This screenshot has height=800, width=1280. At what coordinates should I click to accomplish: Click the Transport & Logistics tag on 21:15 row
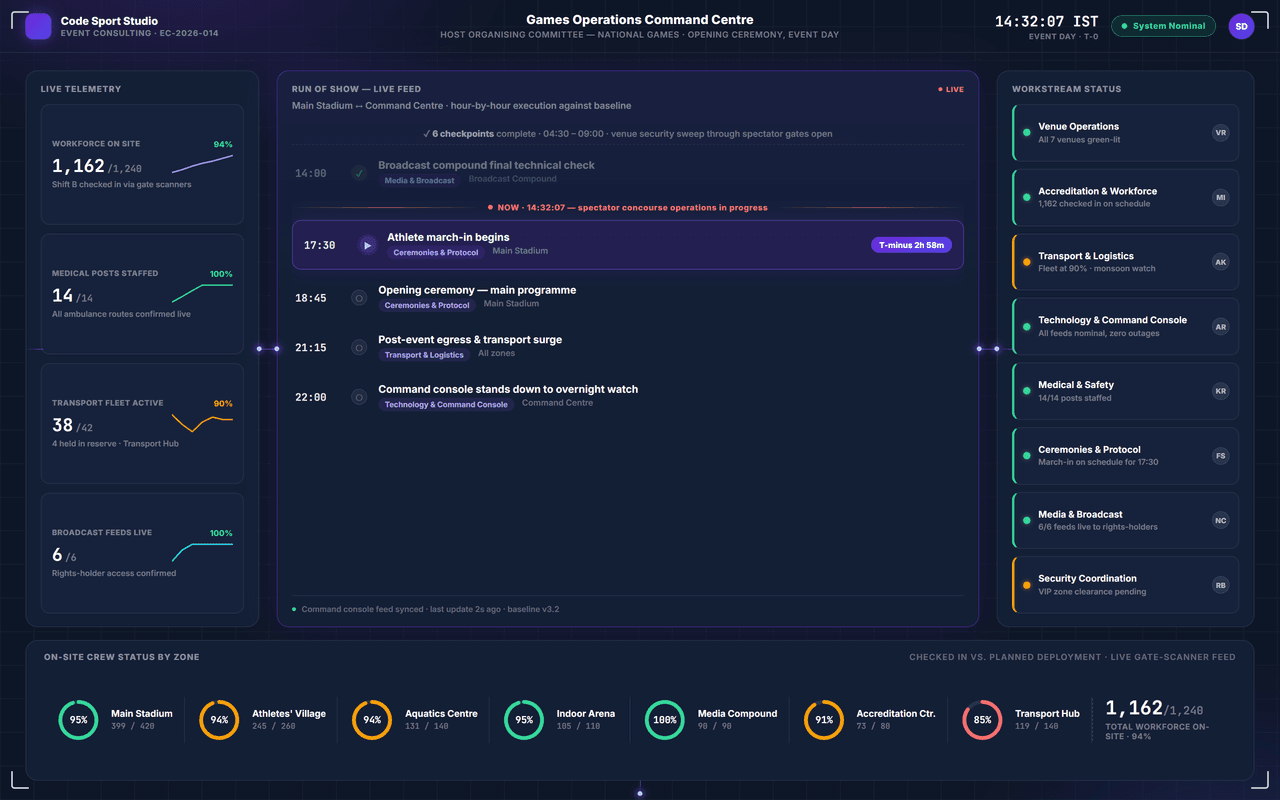tap(424, 355)
